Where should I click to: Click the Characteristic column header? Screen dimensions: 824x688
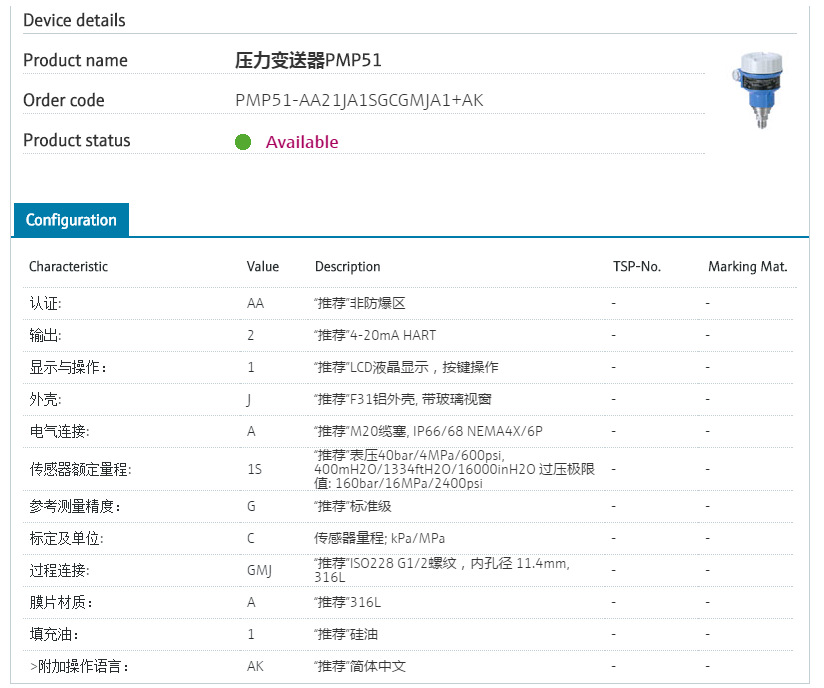tap(68, 266)
